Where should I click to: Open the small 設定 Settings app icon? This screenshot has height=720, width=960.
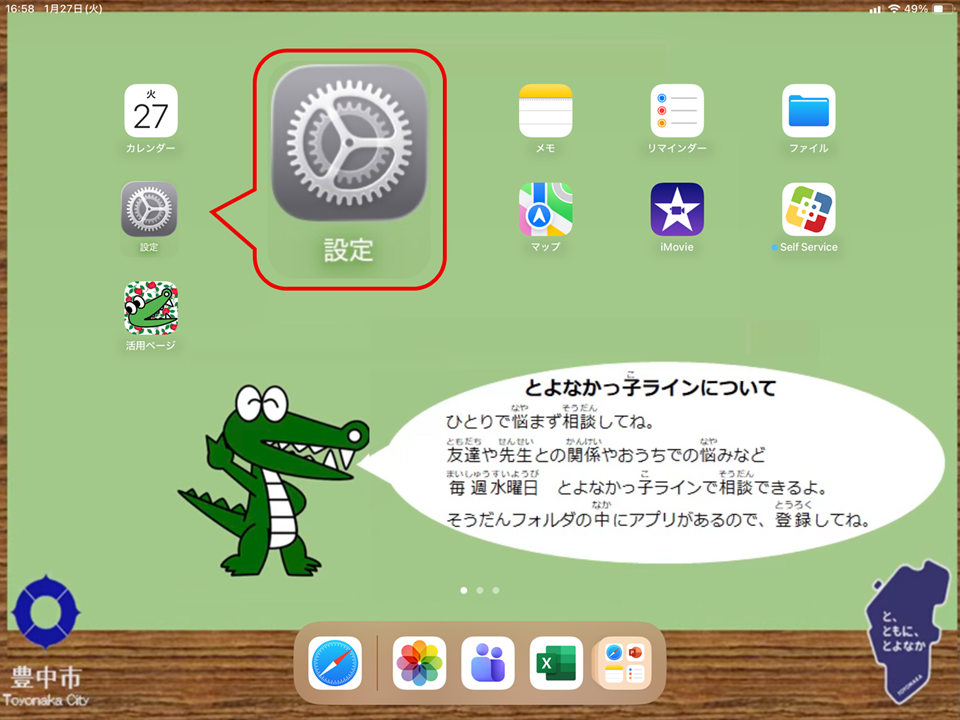pyautogui.click(x=149, y=209)
